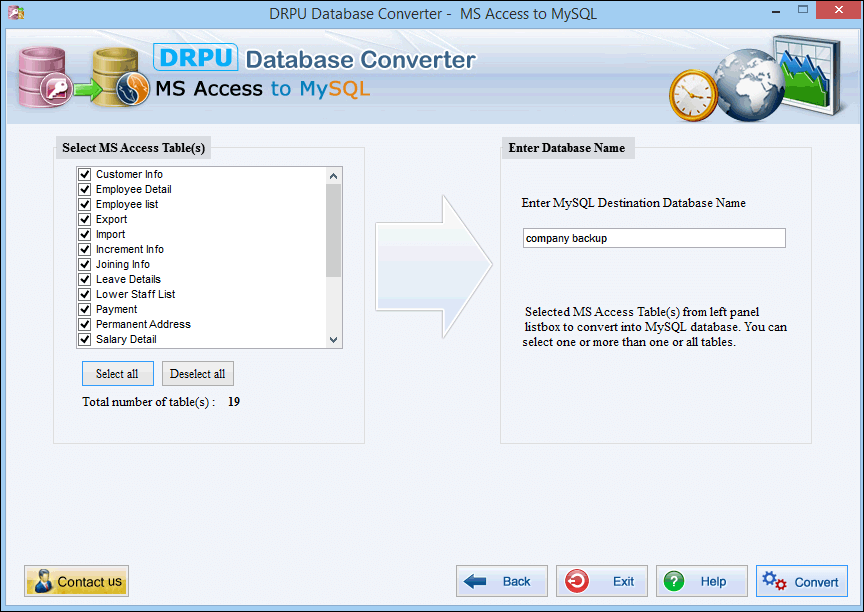Viewport: 864px width, 612px height.
Task: Click the MS Access database icon in banner
Action: pos(45,77)
